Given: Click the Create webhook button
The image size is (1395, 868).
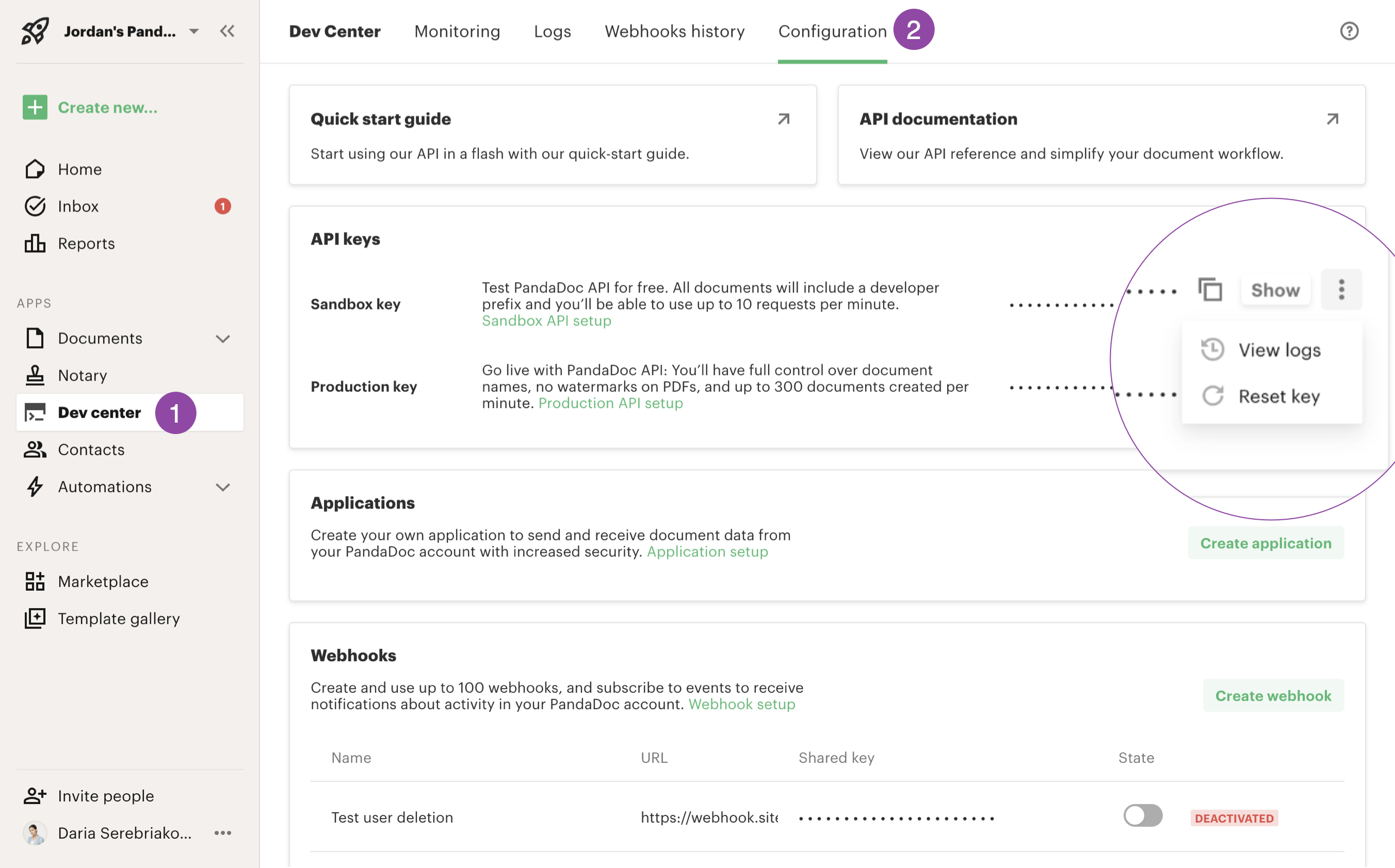Looking at the screenshot, I should 1273,696.
